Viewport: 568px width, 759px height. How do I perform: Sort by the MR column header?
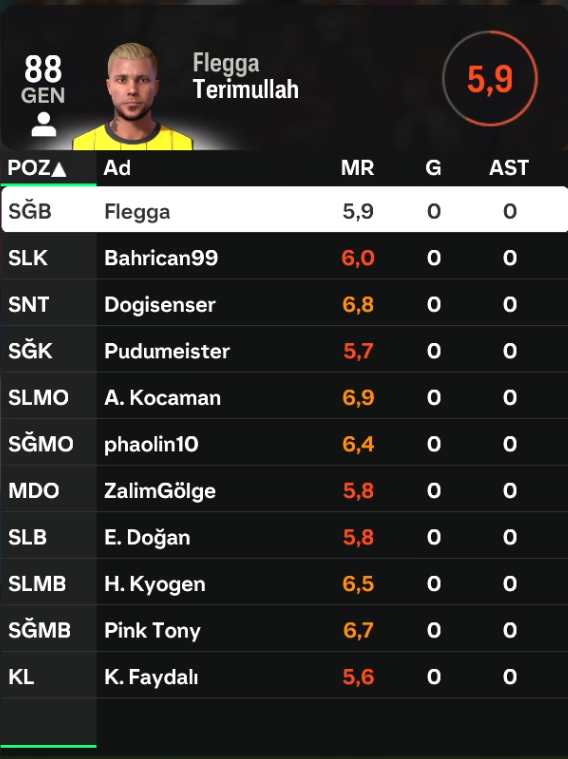click(357, 168)
